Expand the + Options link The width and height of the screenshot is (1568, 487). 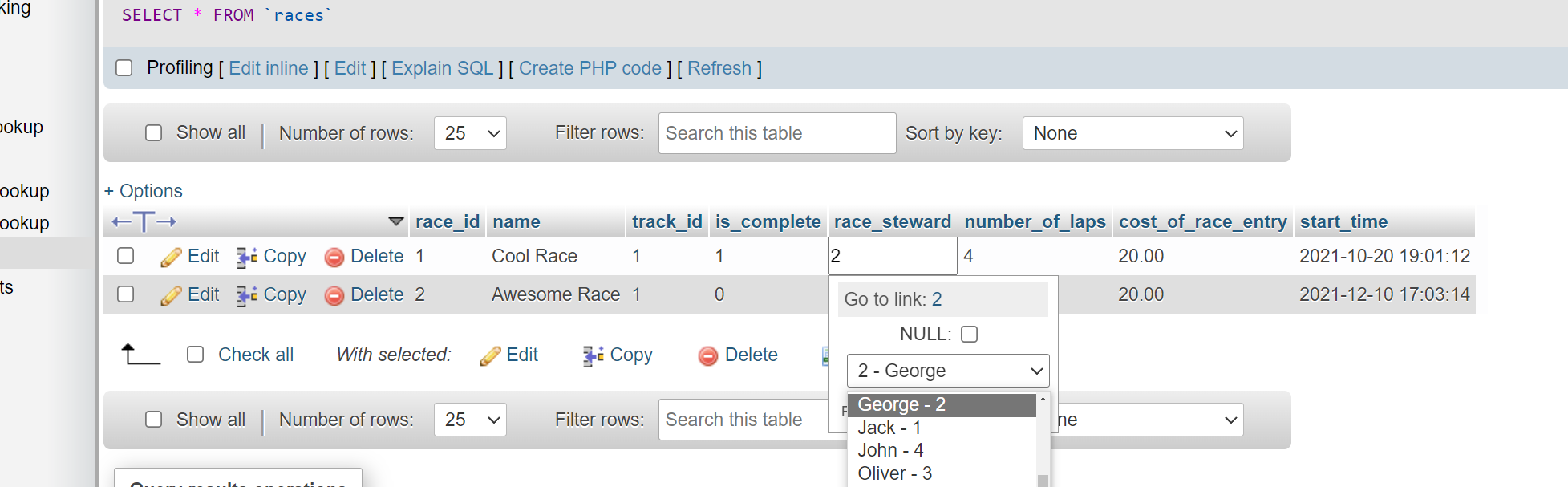pos(144,191)
